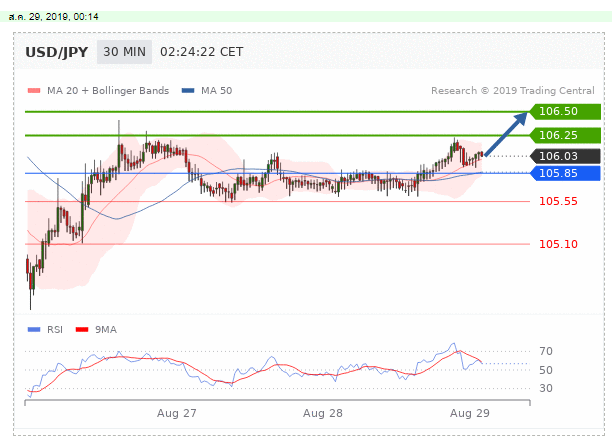The height and width of the screenshot is (446, 612).
Task: Click the RSI legend label
Action: coord(55,330)
